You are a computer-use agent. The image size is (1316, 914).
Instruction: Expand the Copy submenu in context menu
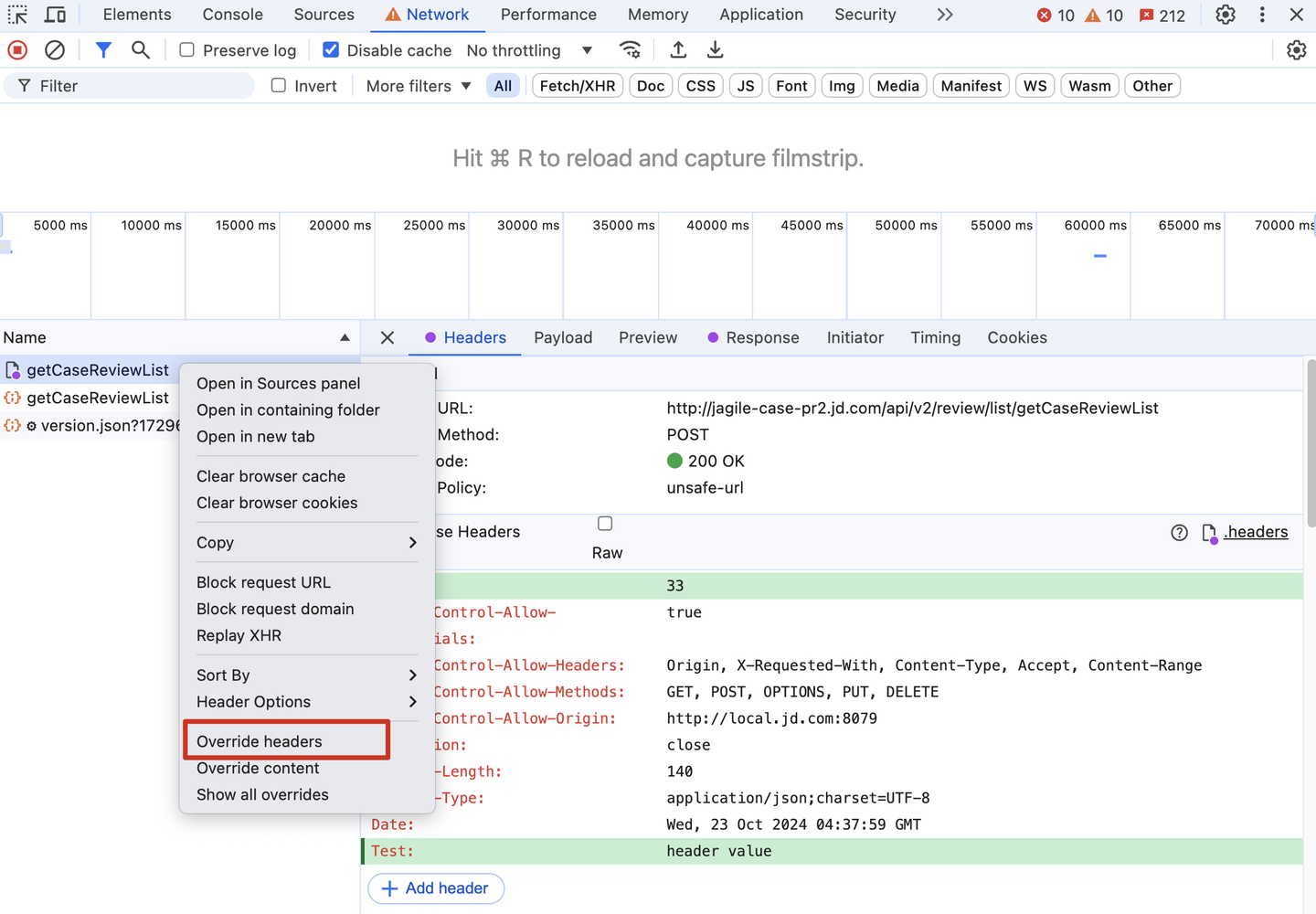[306, 543]
